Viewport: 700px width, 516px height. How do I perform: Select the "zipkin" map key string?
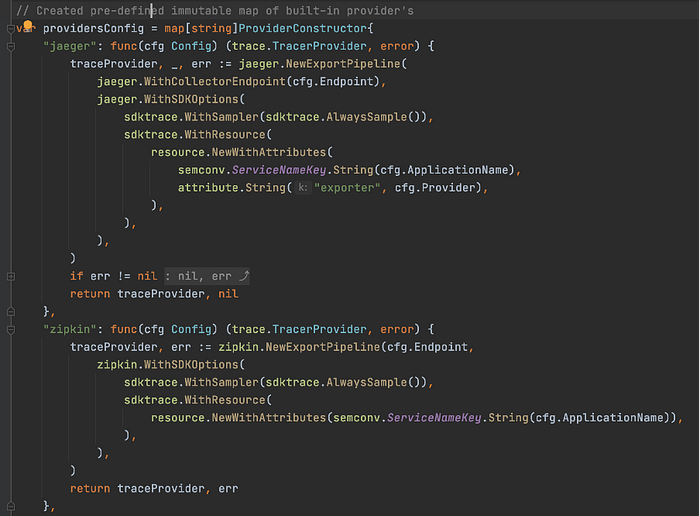click(x=70, y=329)
